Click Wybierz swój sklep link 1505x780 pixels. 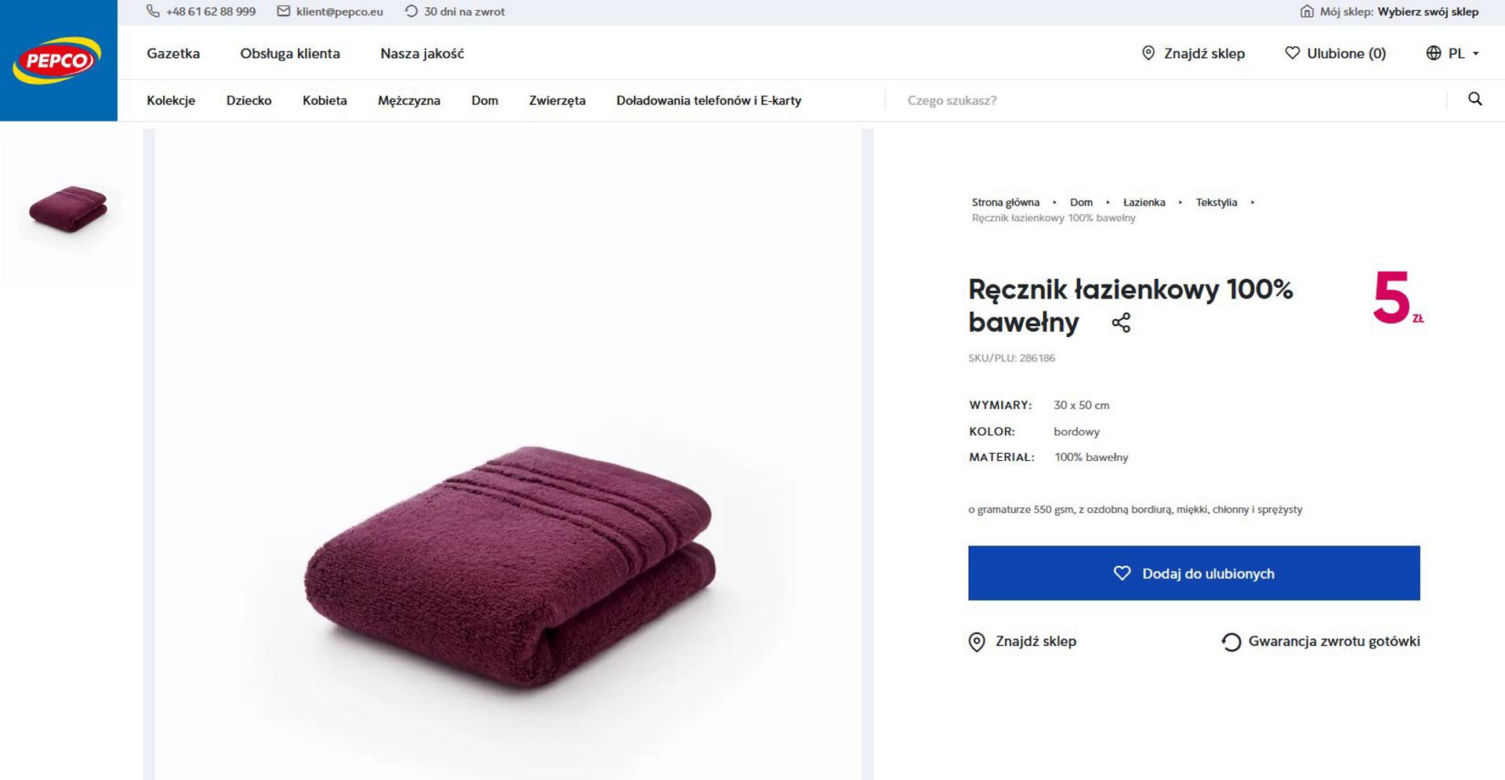1428,12
